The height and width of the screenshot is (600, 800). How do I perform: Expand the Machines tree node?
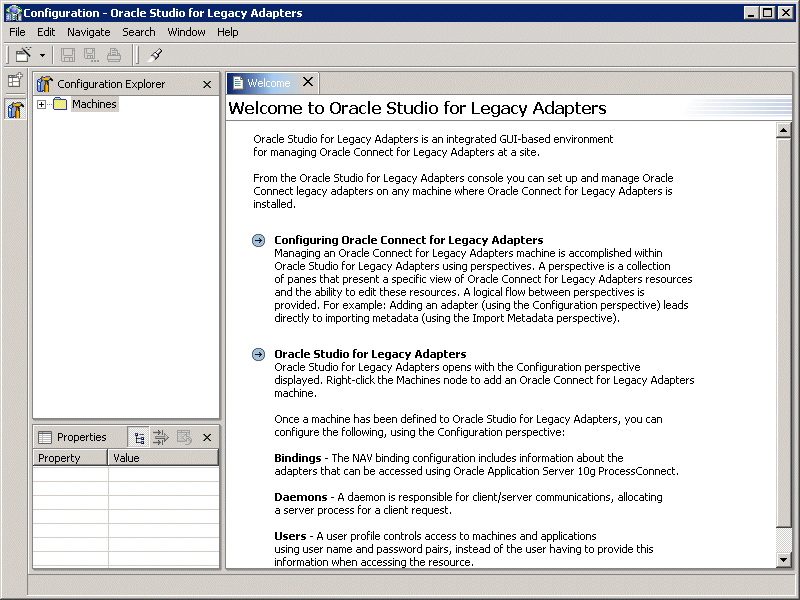41,105
